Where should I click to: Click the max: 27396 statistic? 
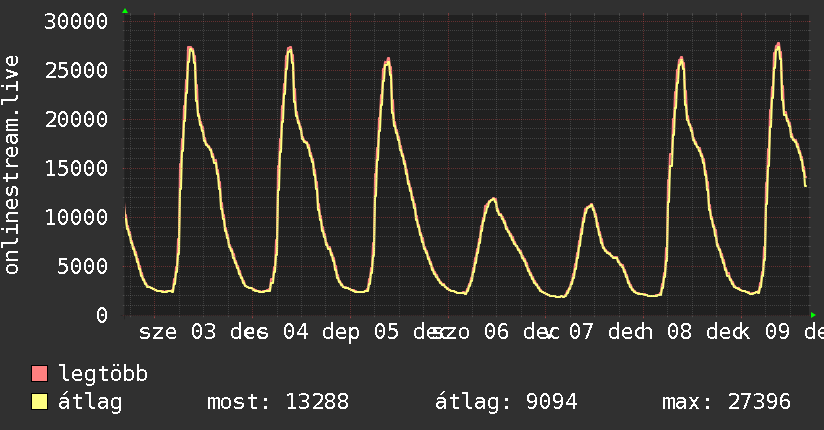coord(726,402)
